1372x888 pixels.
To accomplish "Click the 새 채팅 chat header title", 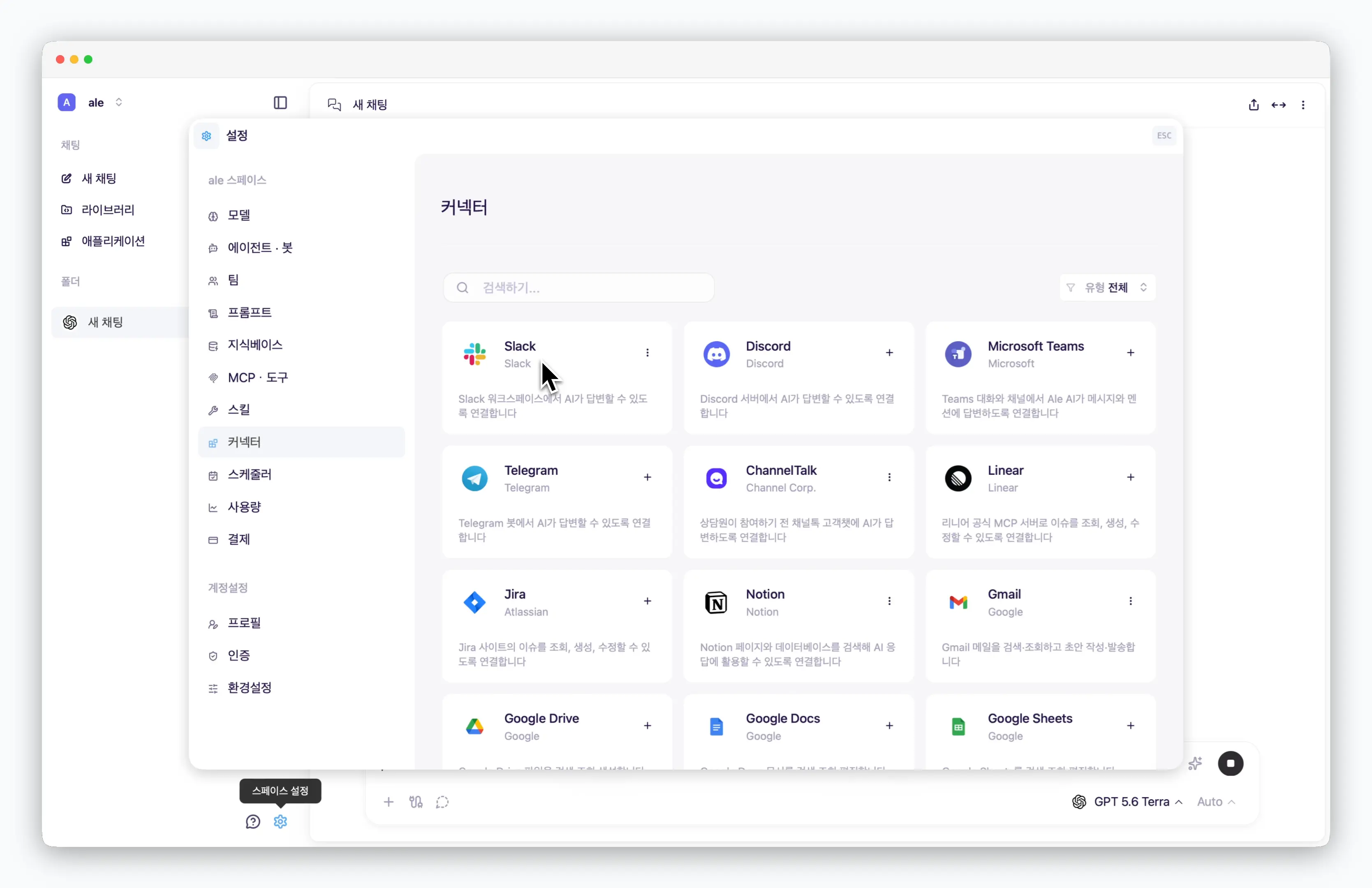I will pyautogui.click(x=370, y=105).
